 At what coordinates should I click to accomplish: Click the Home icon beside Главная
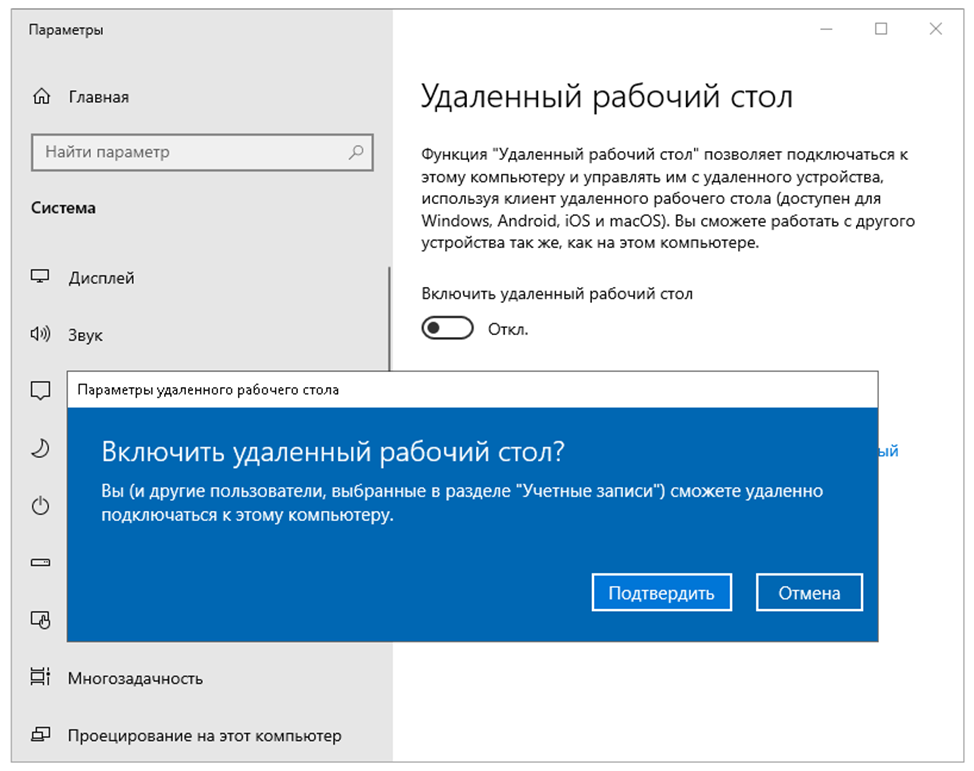point(41,97)
